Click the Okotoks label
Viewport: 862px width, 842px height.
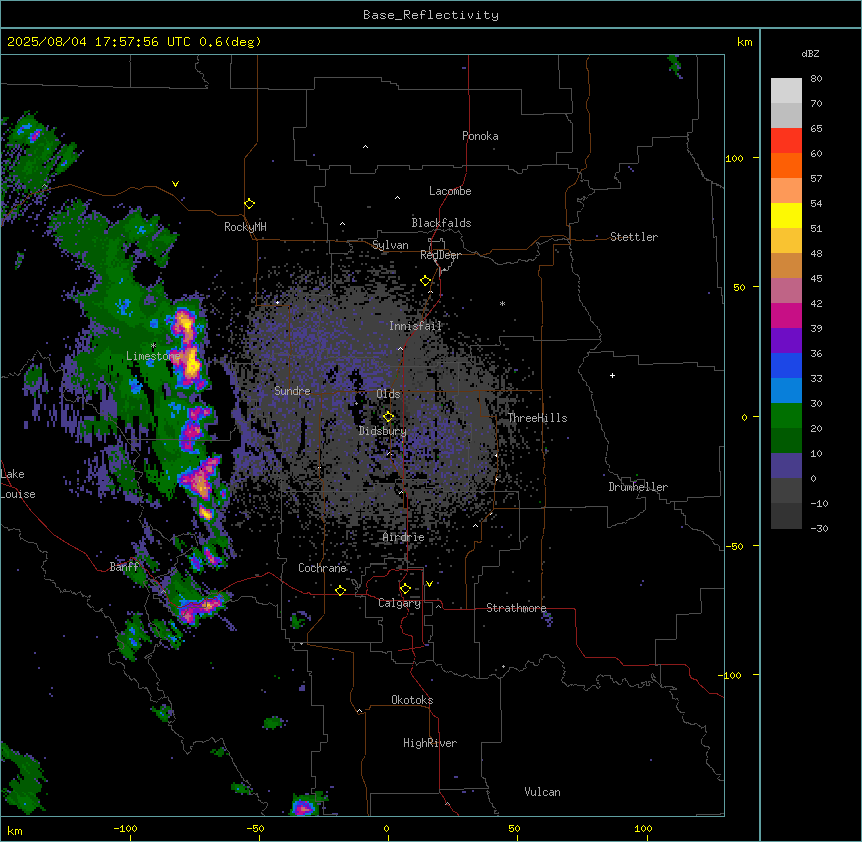[412, 700]
